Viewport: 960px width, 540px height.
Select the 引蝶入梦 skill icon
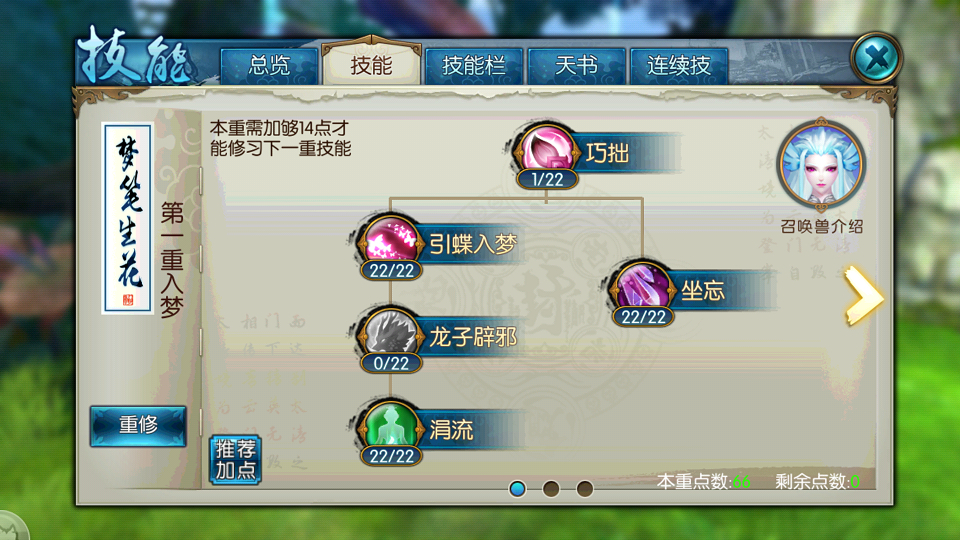[x=391, y=241]
